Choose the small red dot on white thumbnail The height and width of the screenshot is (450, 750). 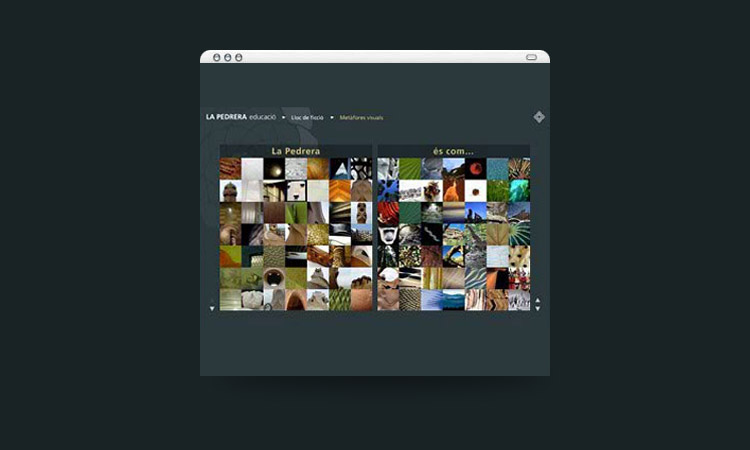click(476, 190)
